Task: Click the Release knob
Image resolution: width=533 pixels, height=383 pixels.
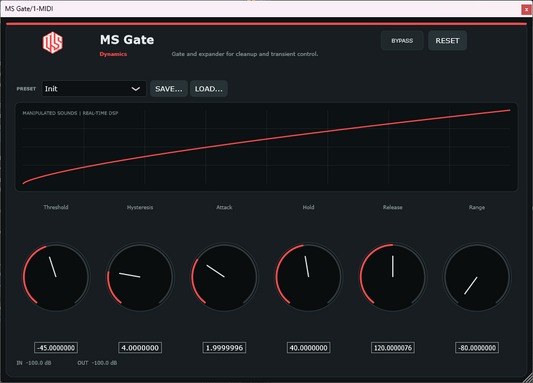Action: pyautogui.click(x=393, y=277)
